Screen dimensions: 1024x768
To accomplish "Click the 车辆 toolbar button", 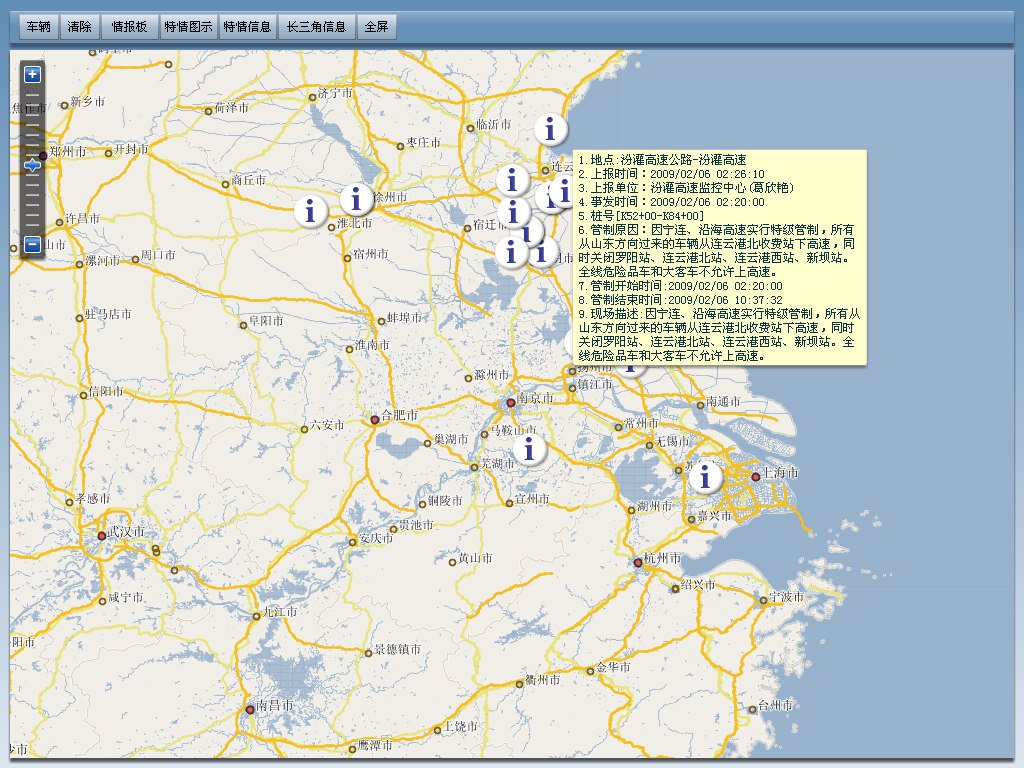I will point(39,27).
